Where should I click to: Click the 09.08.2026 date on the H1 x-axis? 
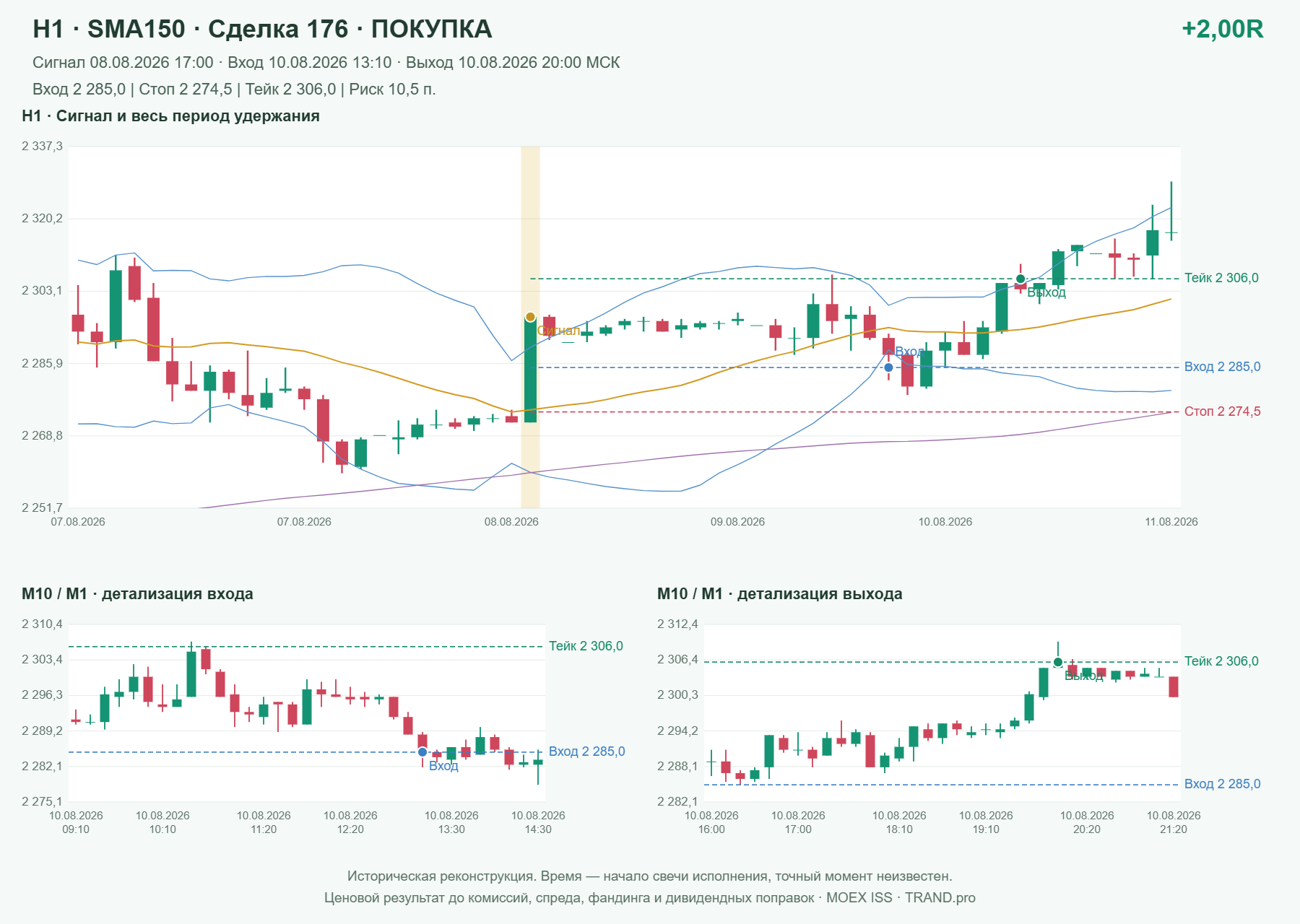pyautogui.click(x=737, y=522)
